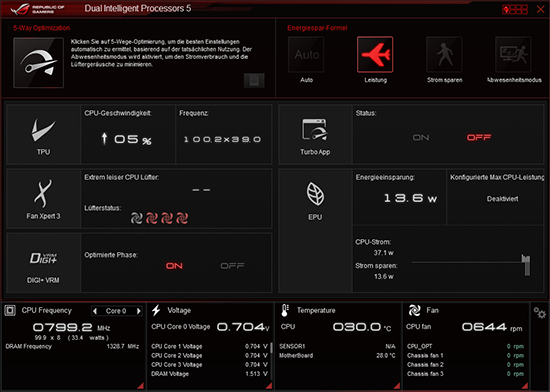Viewport: 550px width, 392px height.
Task: Click the 0799.2 MHz frequency readout
Action: (x=71, y=327)
